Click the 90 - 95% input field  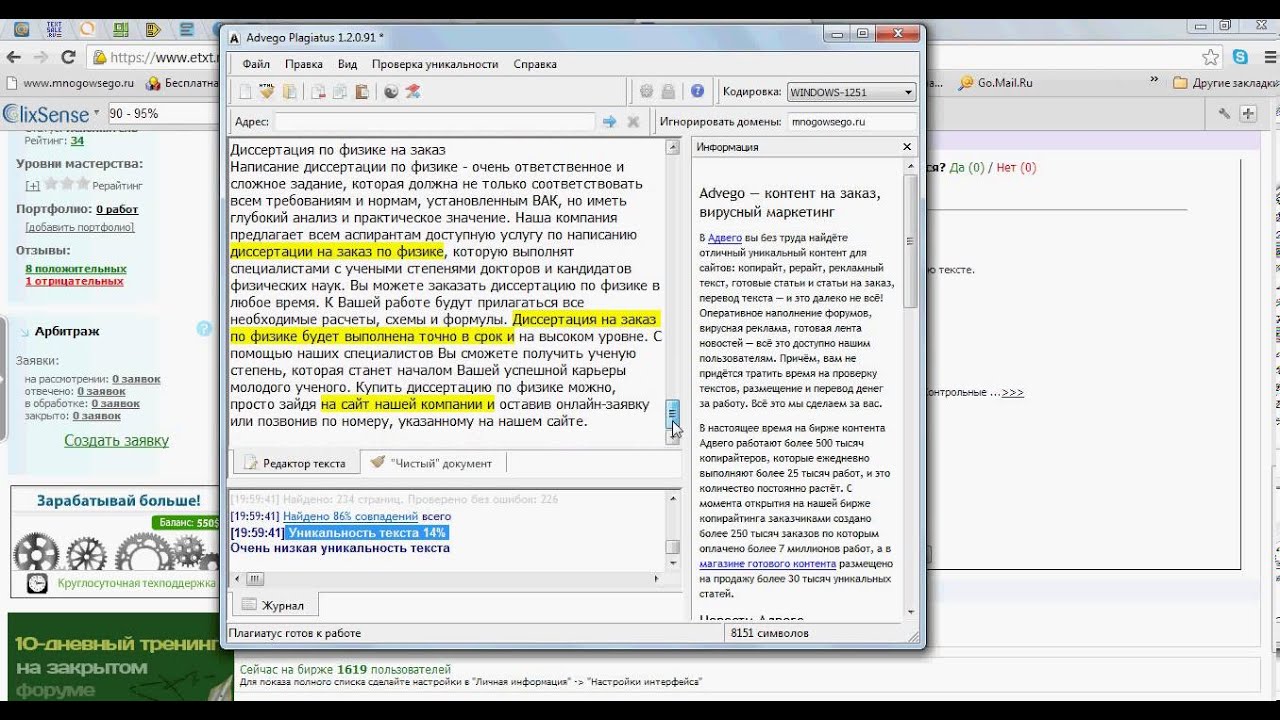163,114
